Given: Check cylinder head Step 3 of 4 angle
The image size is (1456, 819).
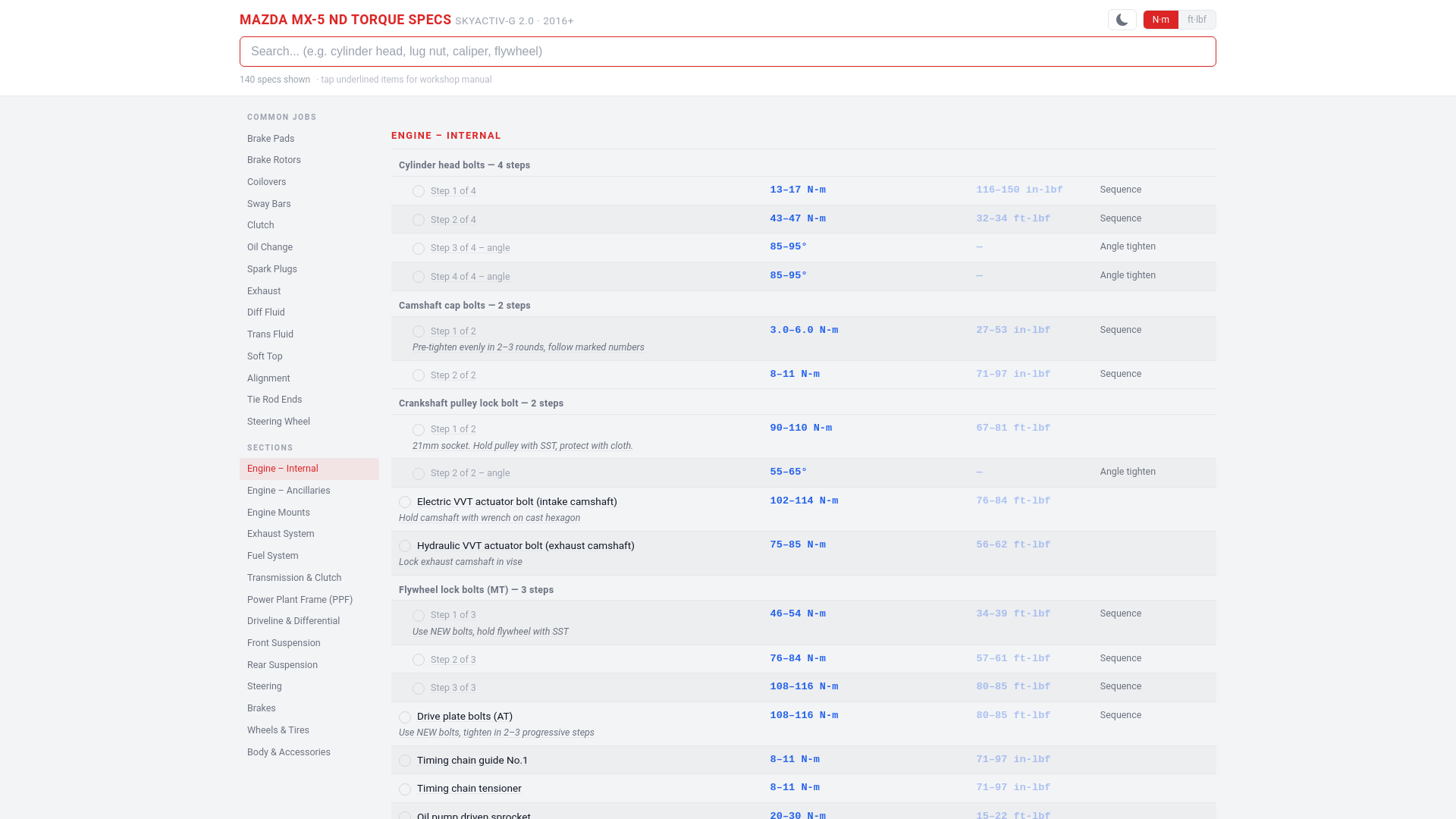Looking at the screenshot, I should tap(419, 249).
